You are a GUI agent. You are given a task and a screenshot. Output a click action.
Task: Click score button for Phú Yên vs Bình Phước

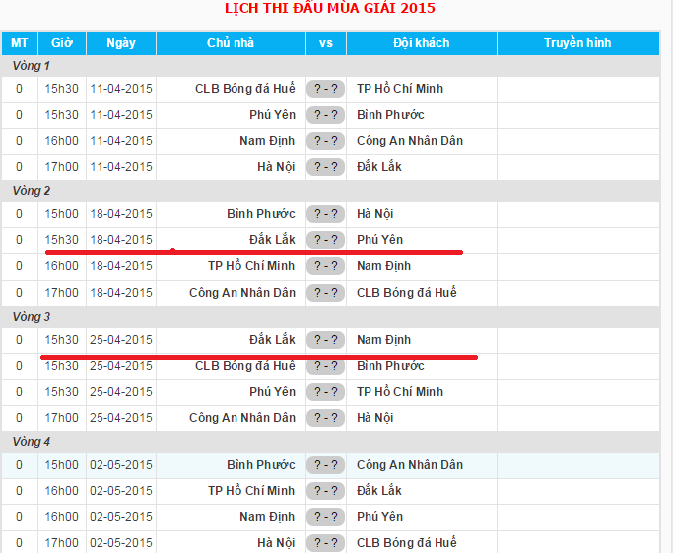pos(325,115)
